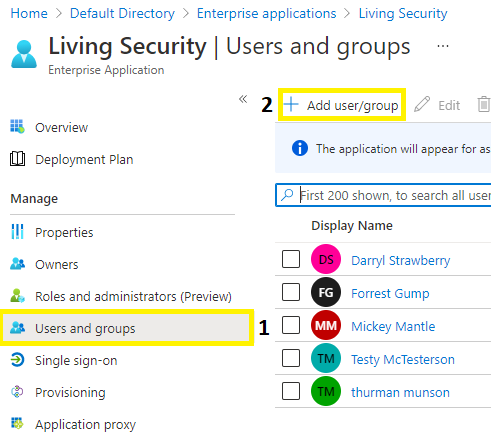Viewport: 497px width, 435px height.
Task: Open the Provisioning menu item
Action: pyautogui.click(x=70, y=392)
